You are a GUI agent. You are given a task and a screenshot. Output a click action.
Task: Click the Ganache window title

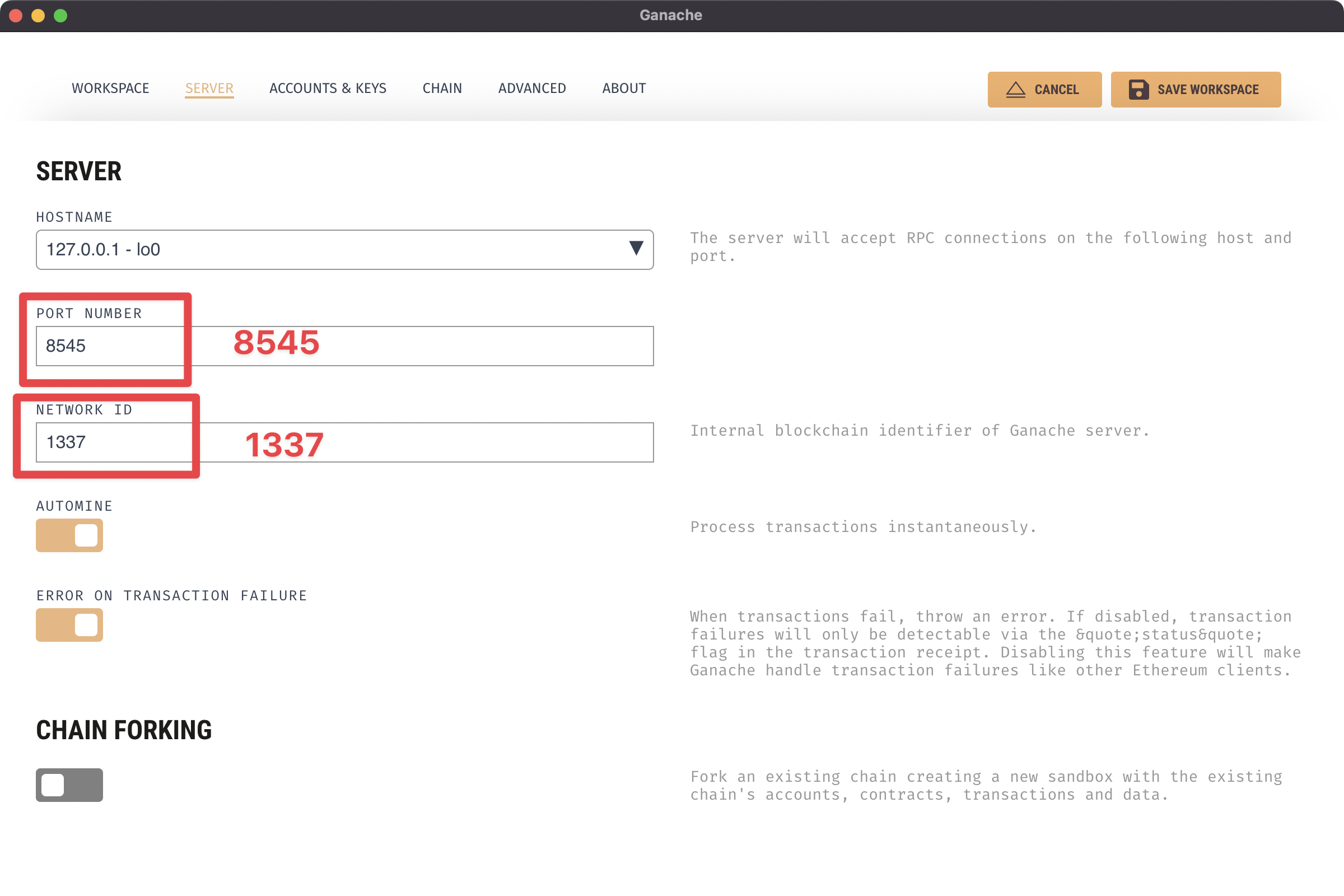(x=671, y=16)
